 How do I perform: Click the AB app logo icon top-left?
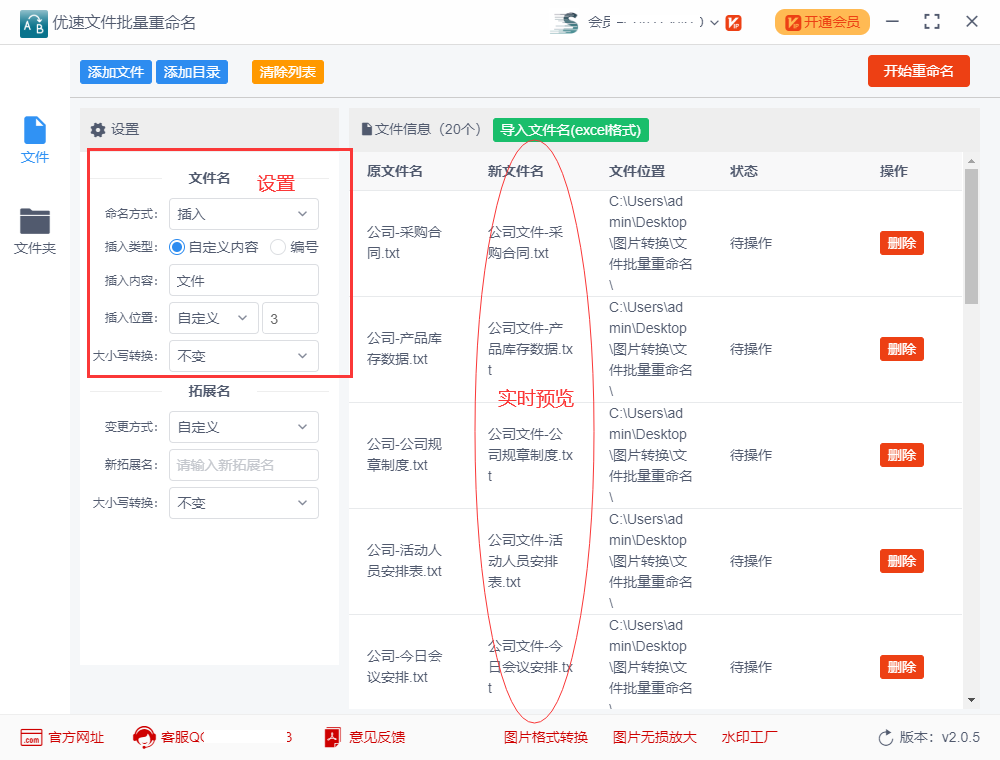tap(32, 22)
